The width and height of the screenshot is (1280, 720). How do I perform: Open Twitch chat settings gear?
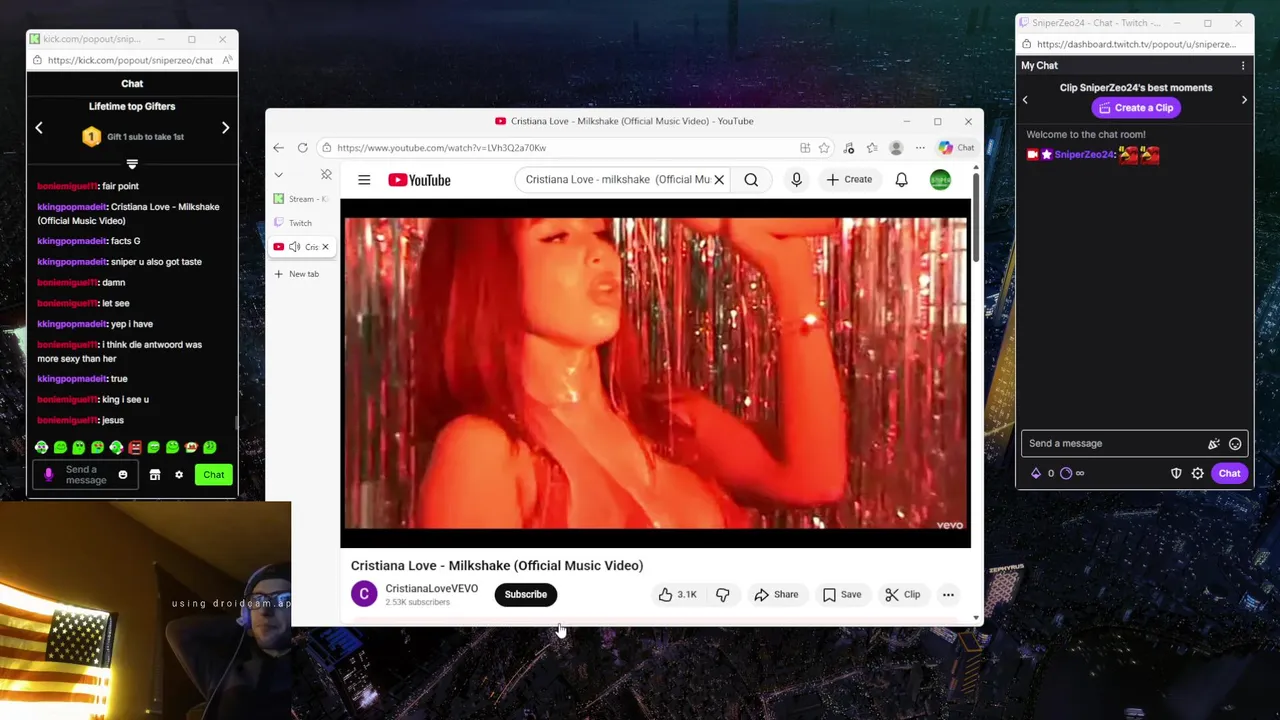pyautogui.click(x=1197, y=474)
